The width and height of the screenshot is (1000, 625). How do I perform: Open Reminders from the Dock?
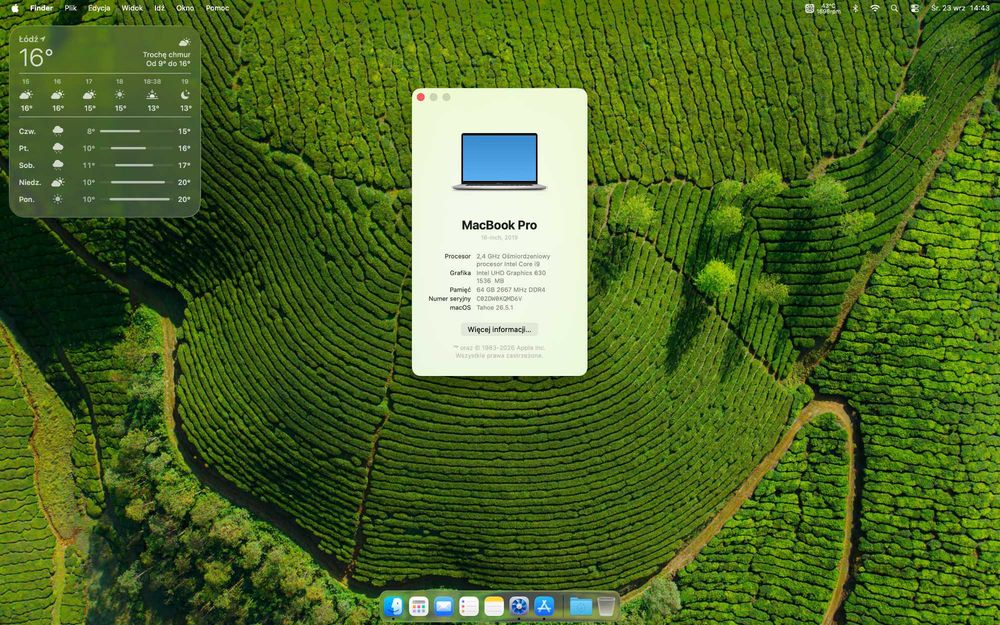pyautogui.click(x=469, y=606)
